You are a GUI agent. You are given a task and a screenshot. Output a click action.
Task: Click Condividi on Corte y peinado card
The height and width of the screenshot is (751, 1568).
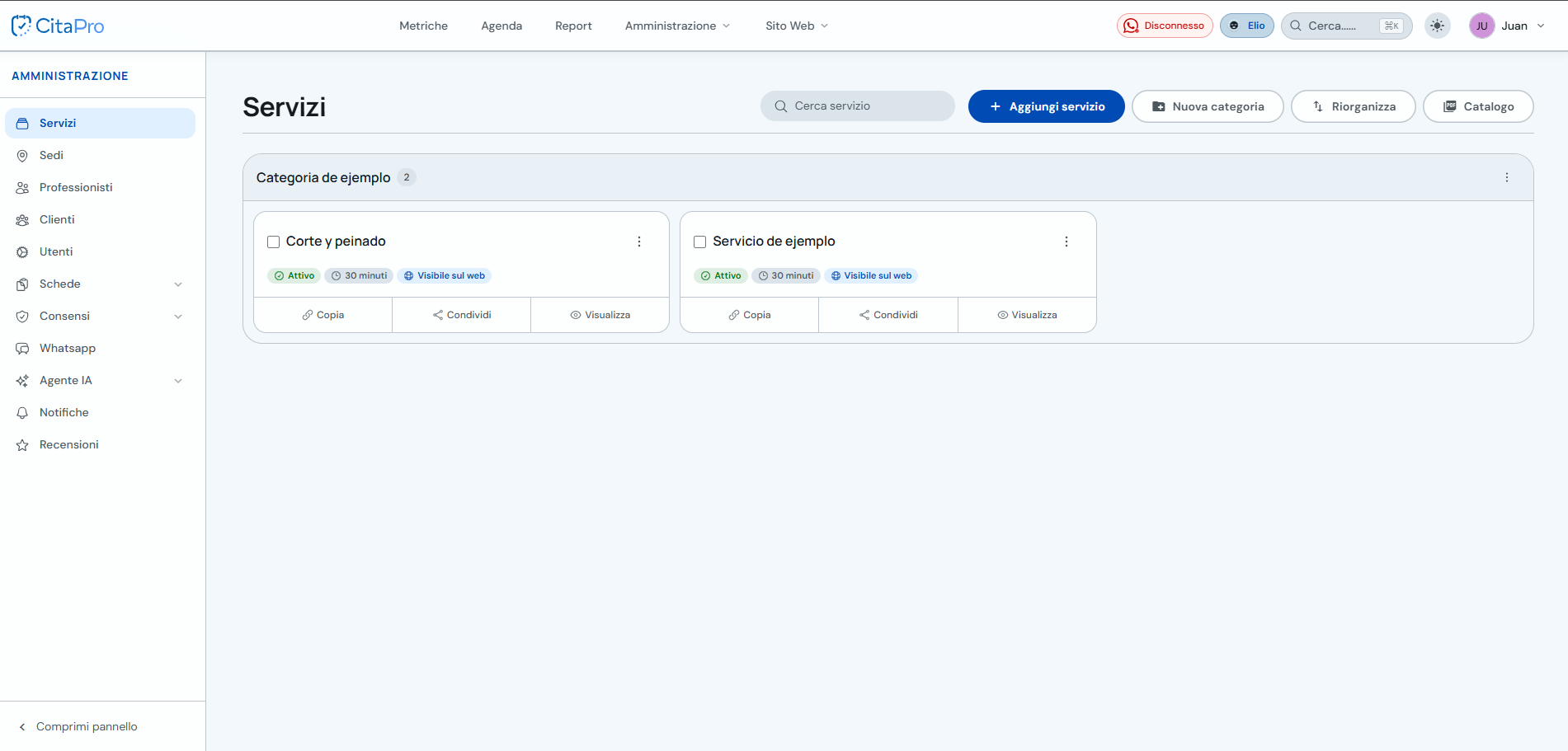tap(462, 315)
